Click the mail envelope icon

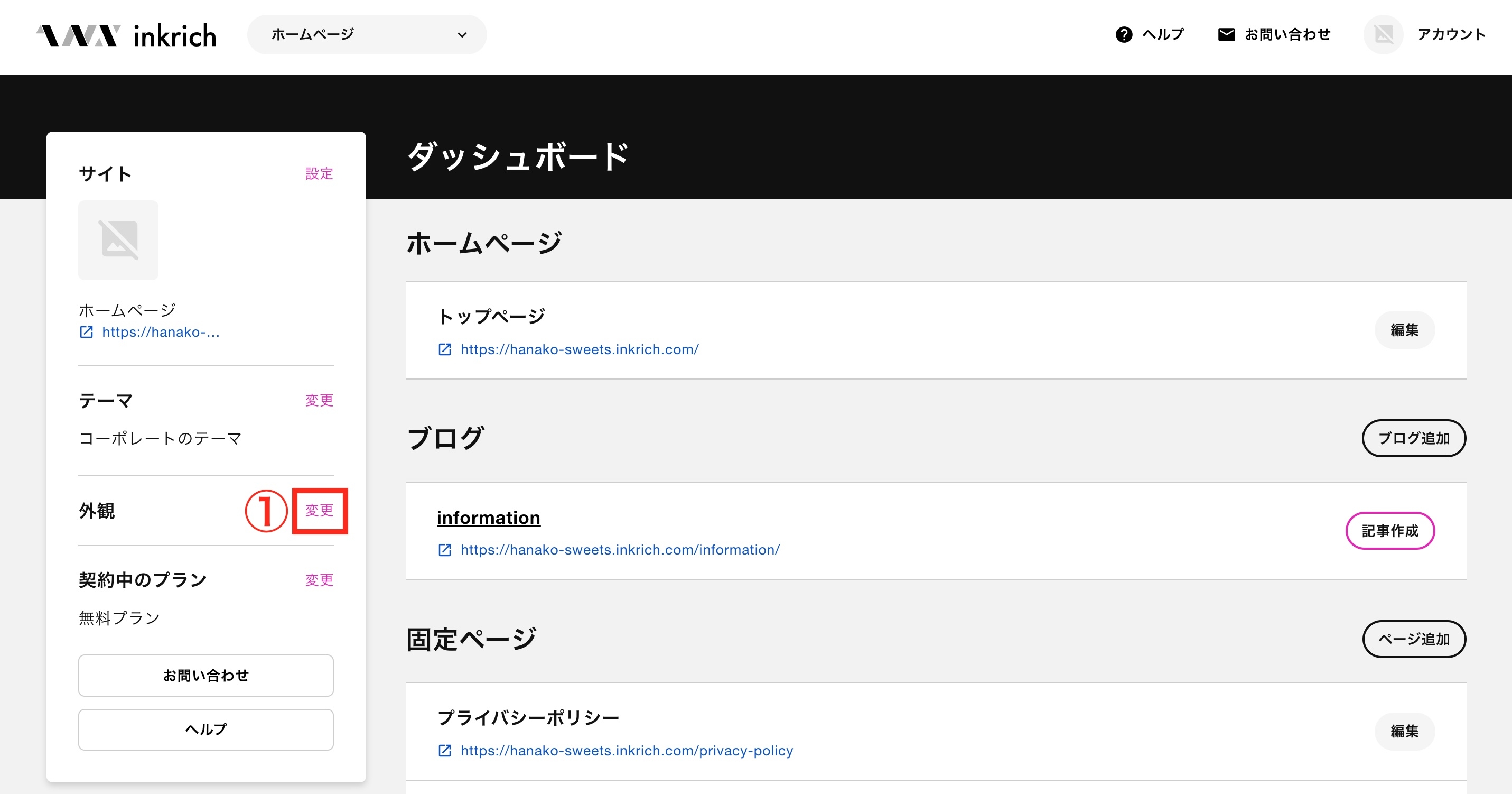(1226, 35)
